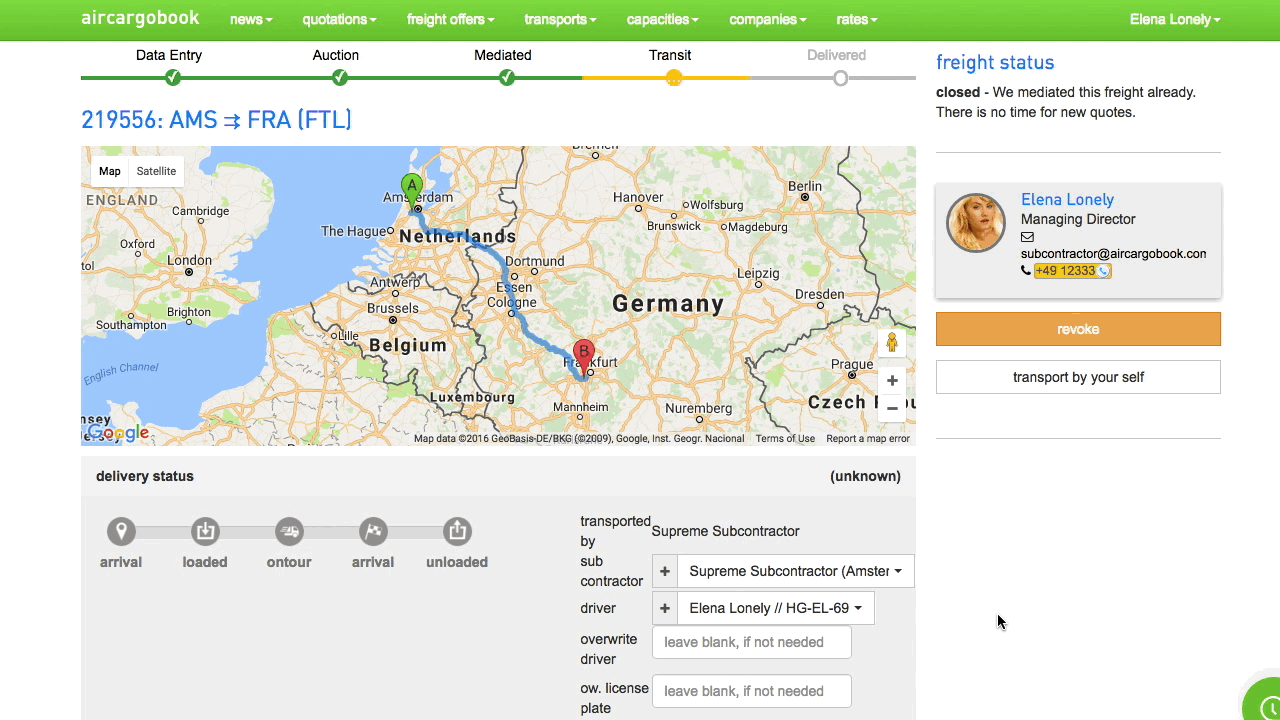
Task: Zoom out the map with minus button
Action: [x=892, y=408]
